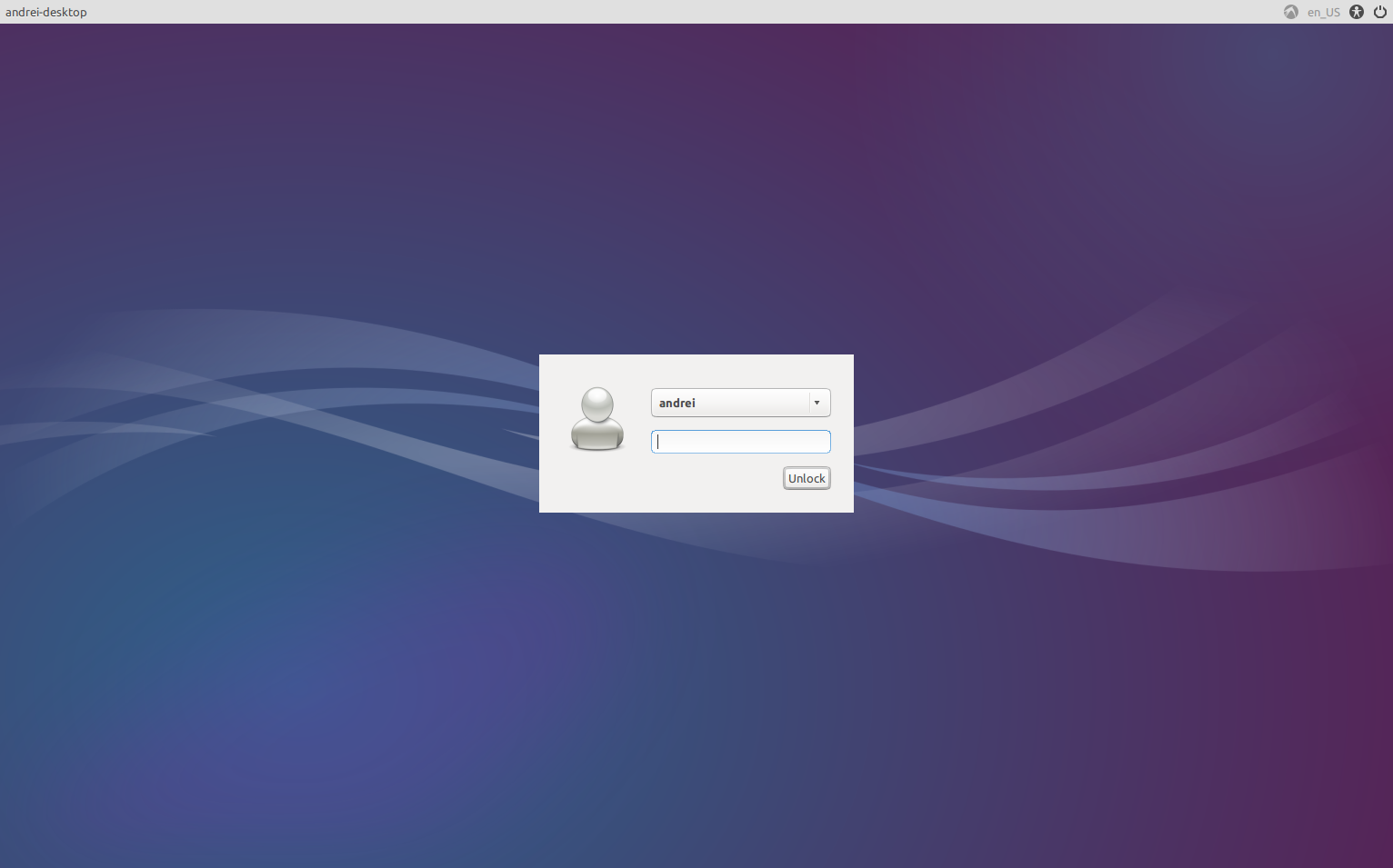
Task: Open accessibility options via its icon
Action: point(1356,12)
